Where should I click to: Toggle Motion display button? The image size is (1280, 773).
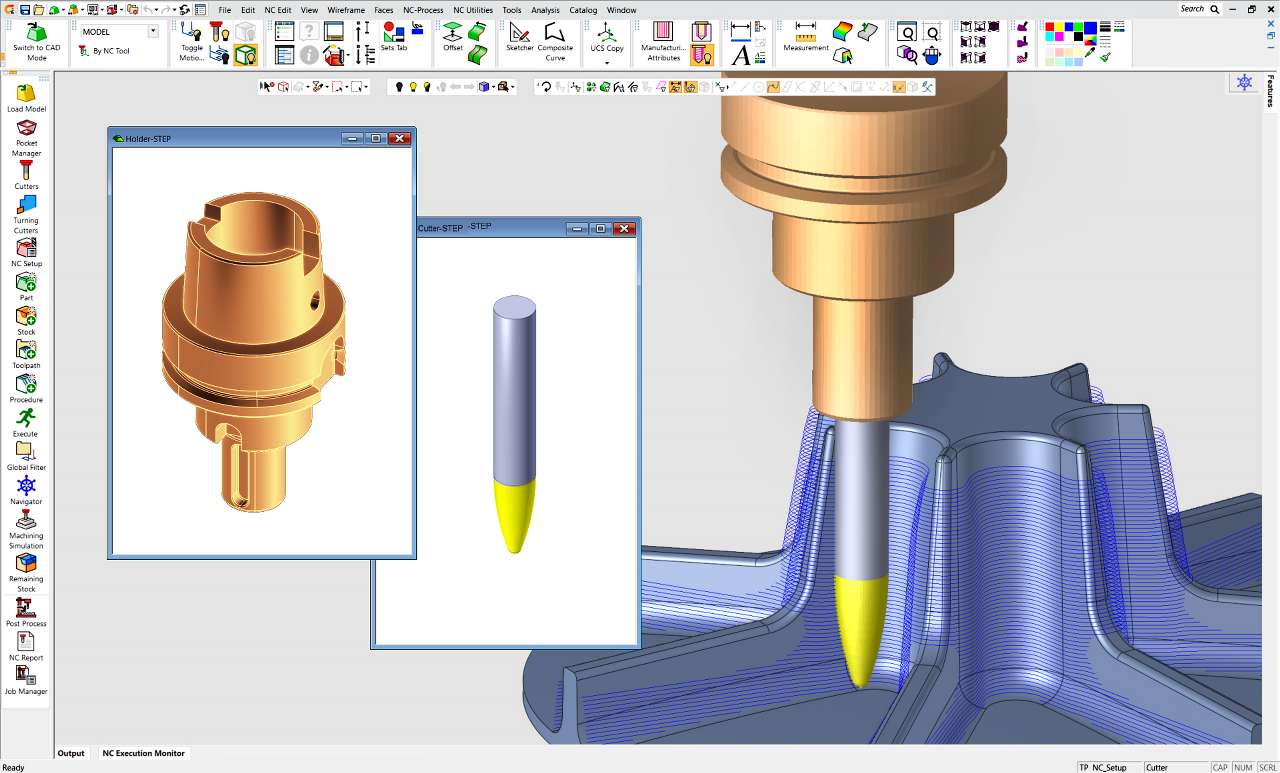[191, 42]
